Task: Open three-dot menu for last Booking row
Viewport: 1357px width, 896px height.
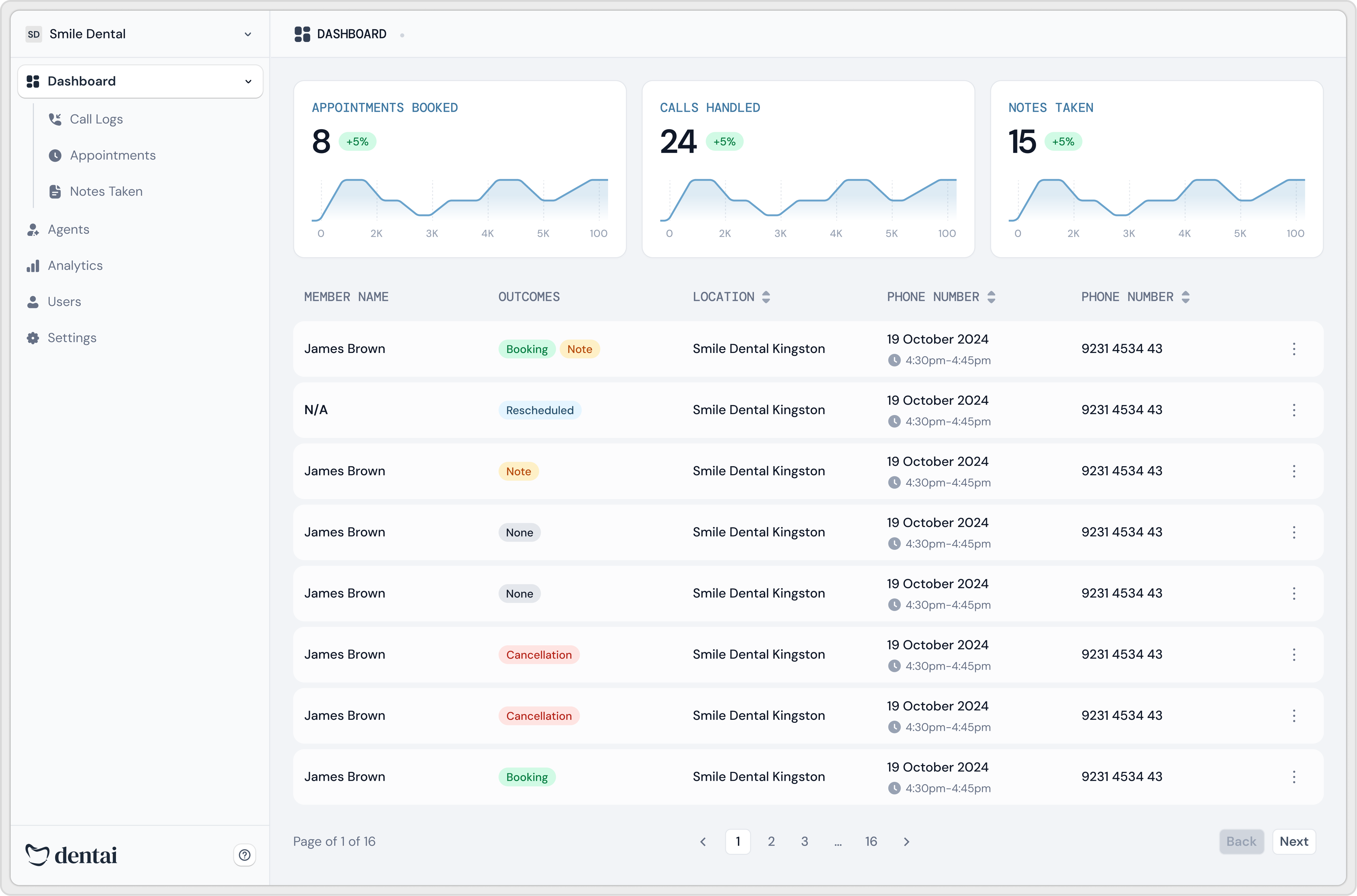Action: 1294,777
